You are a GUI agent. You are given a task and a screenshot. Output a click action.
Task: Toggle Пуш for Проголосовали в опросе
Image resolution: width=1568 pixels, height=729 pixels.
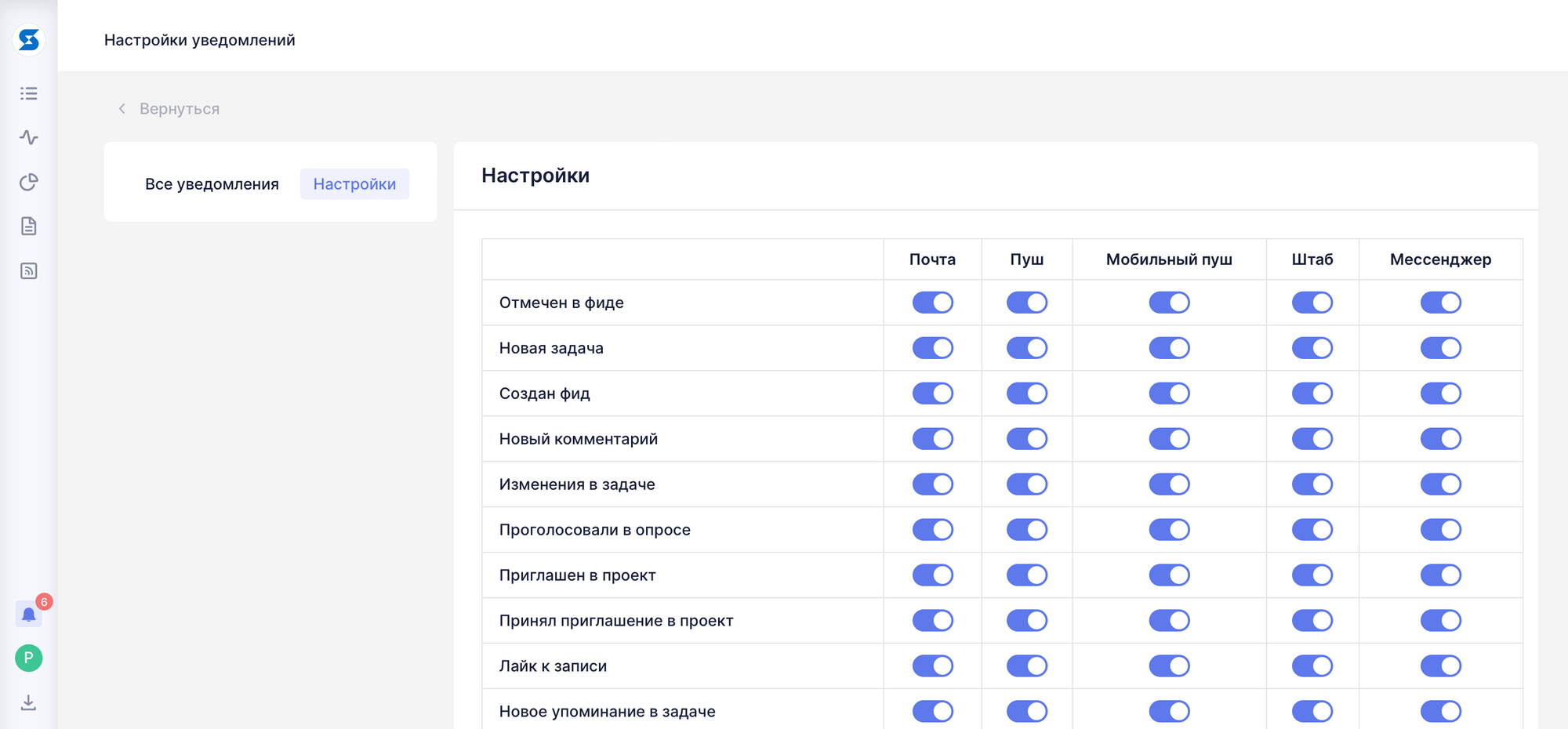(x=1027, y=530)
